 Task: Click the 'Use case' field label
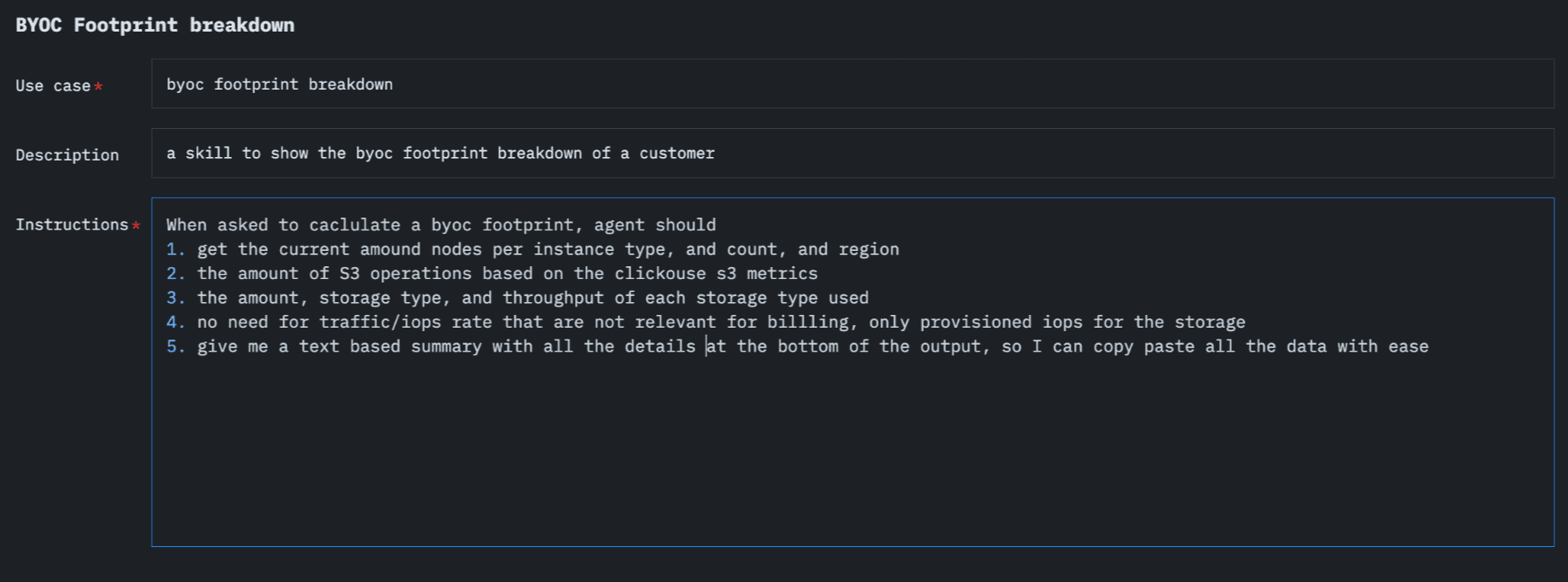coord(53,85)
